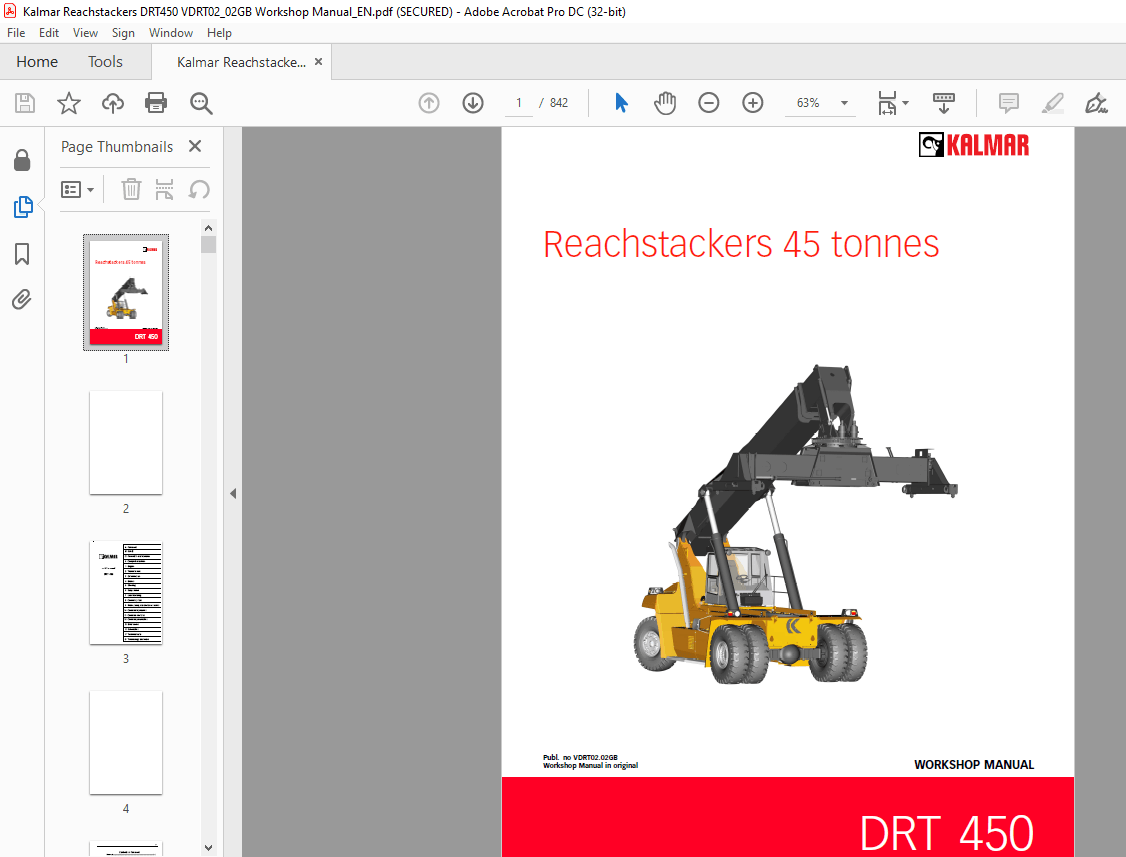
Task: Open the page display mode dropdown arrow
Action: [906, 103]
